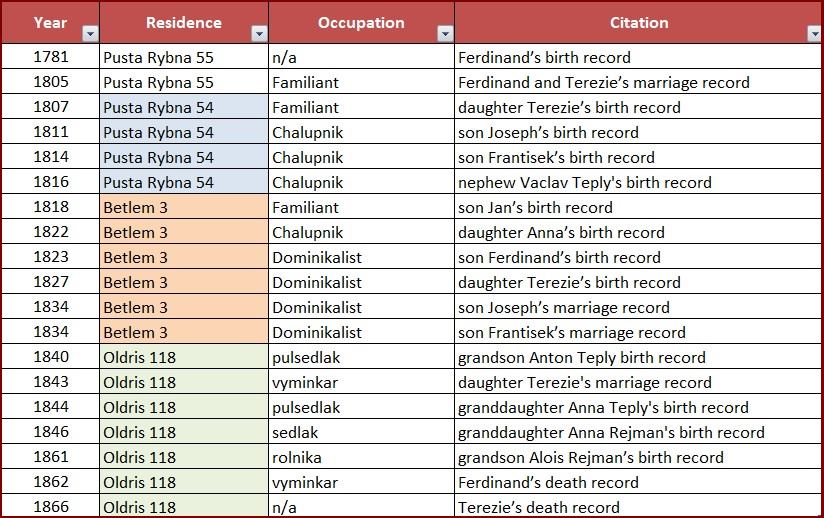Open the Year column filter dropdown
Viewport: 824px width, 518px height.
(90, 34)
